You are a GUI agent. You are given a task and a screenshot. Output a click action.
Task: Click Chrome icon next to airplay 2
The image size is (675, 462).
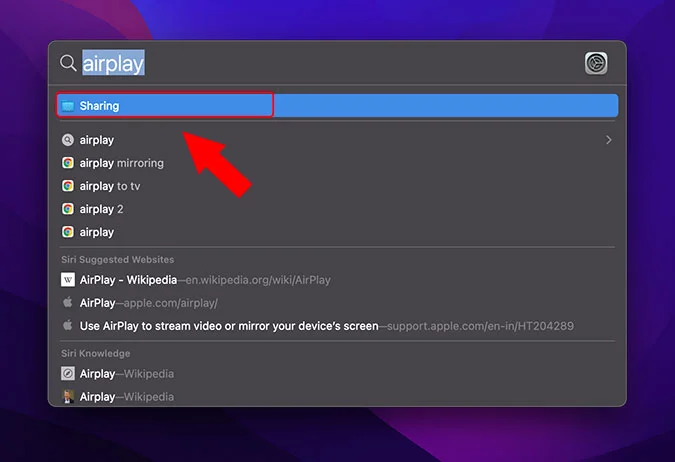[68, 209]
